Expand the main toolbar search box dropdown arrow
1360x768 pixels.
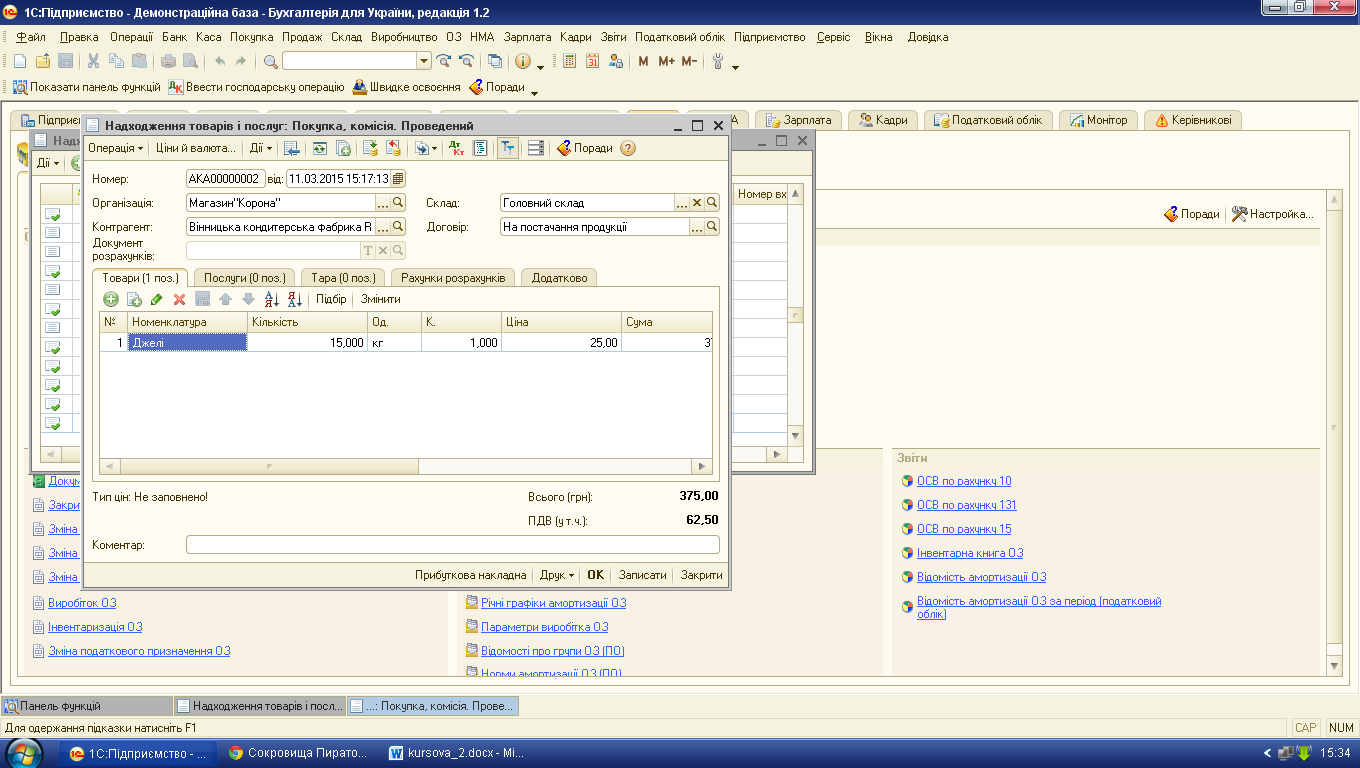pos(424,61)
